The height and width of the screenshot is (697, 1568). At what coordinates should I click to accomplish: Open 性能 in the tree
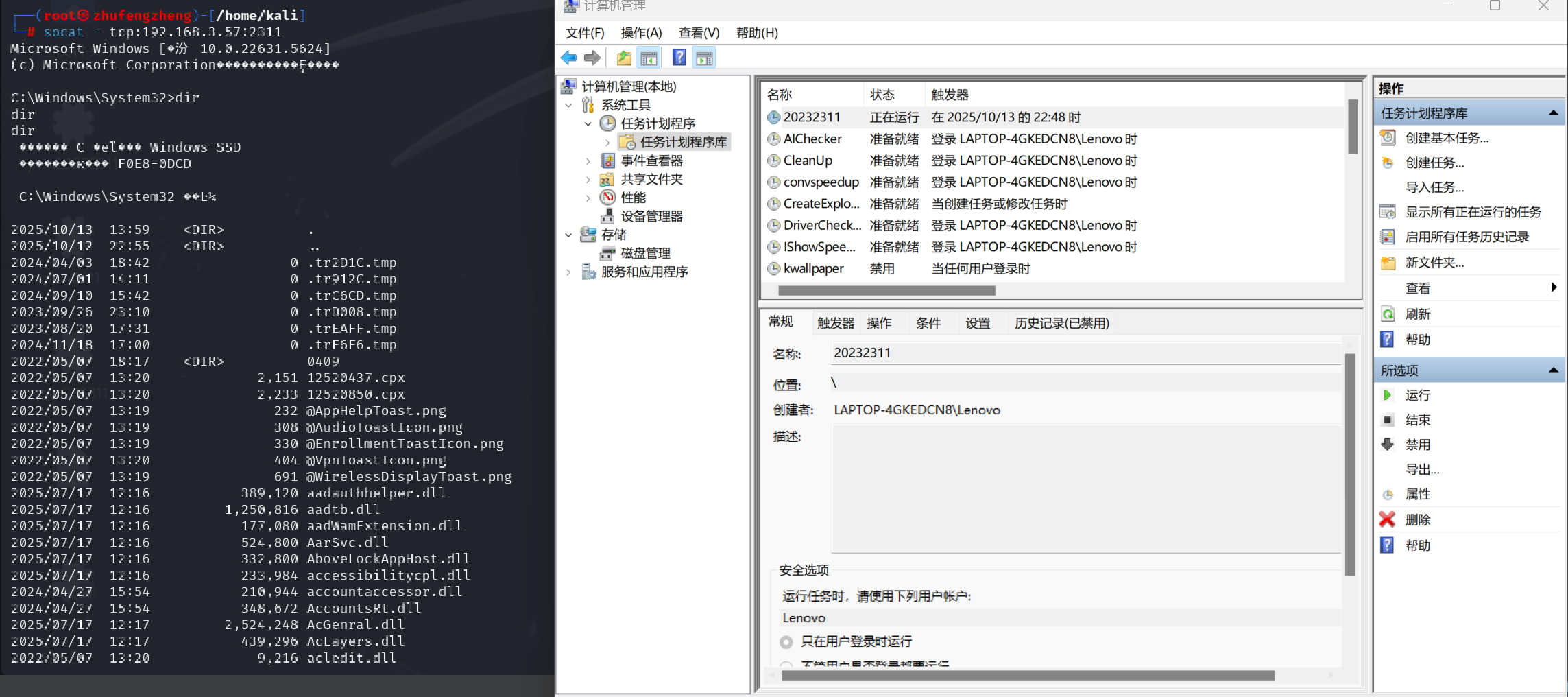coord(633,198)
